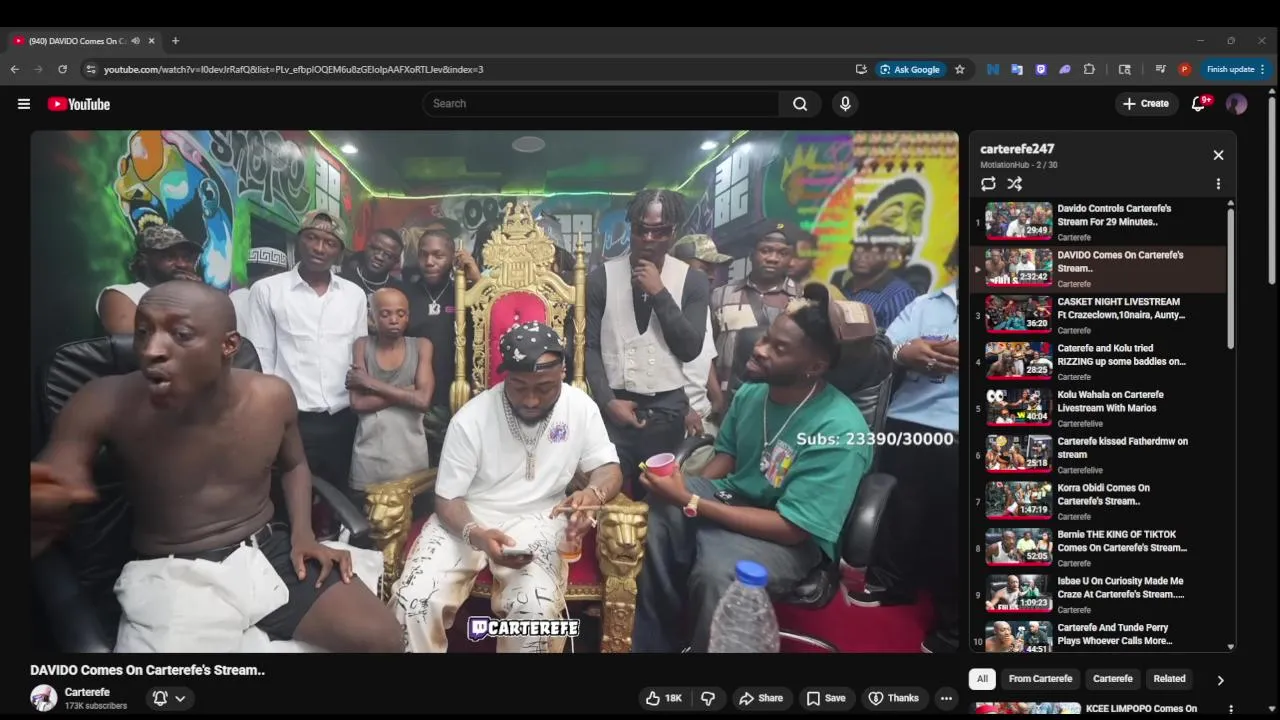Open the carterefe247 playlist title

[x=1017, y=149]
